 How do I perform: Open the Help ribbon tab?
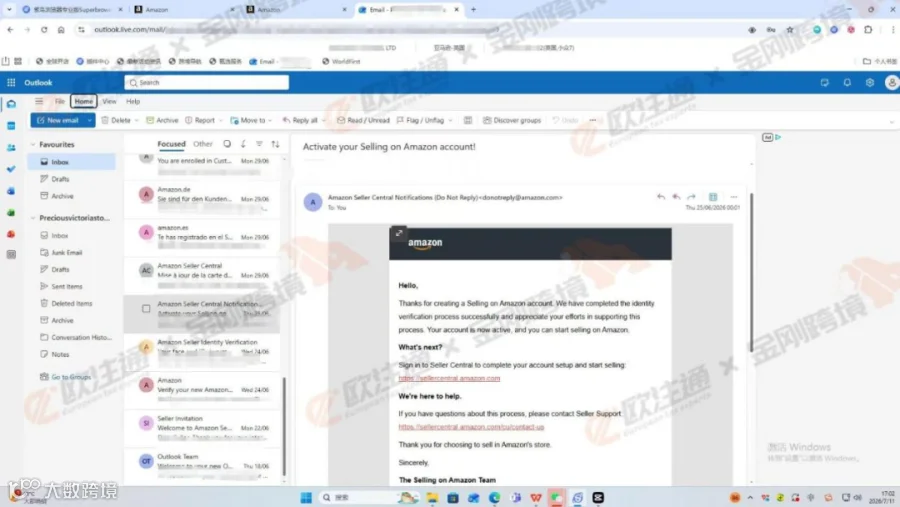133,102
